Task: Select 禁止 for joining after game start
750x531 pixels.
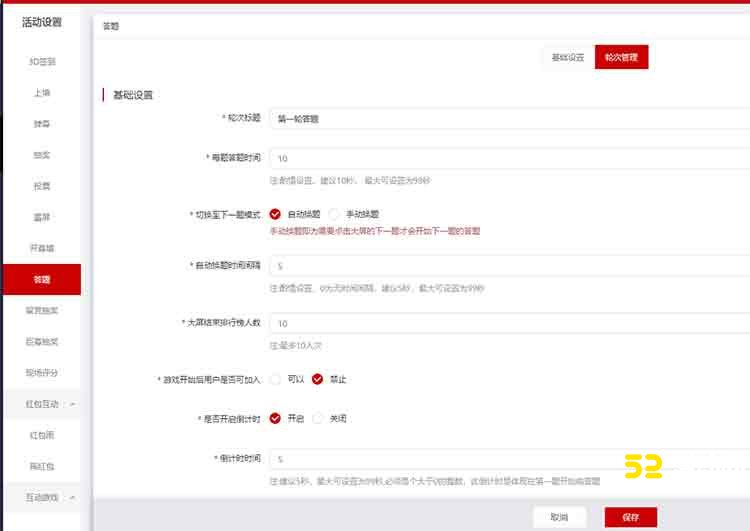Action: coord(317,379)
